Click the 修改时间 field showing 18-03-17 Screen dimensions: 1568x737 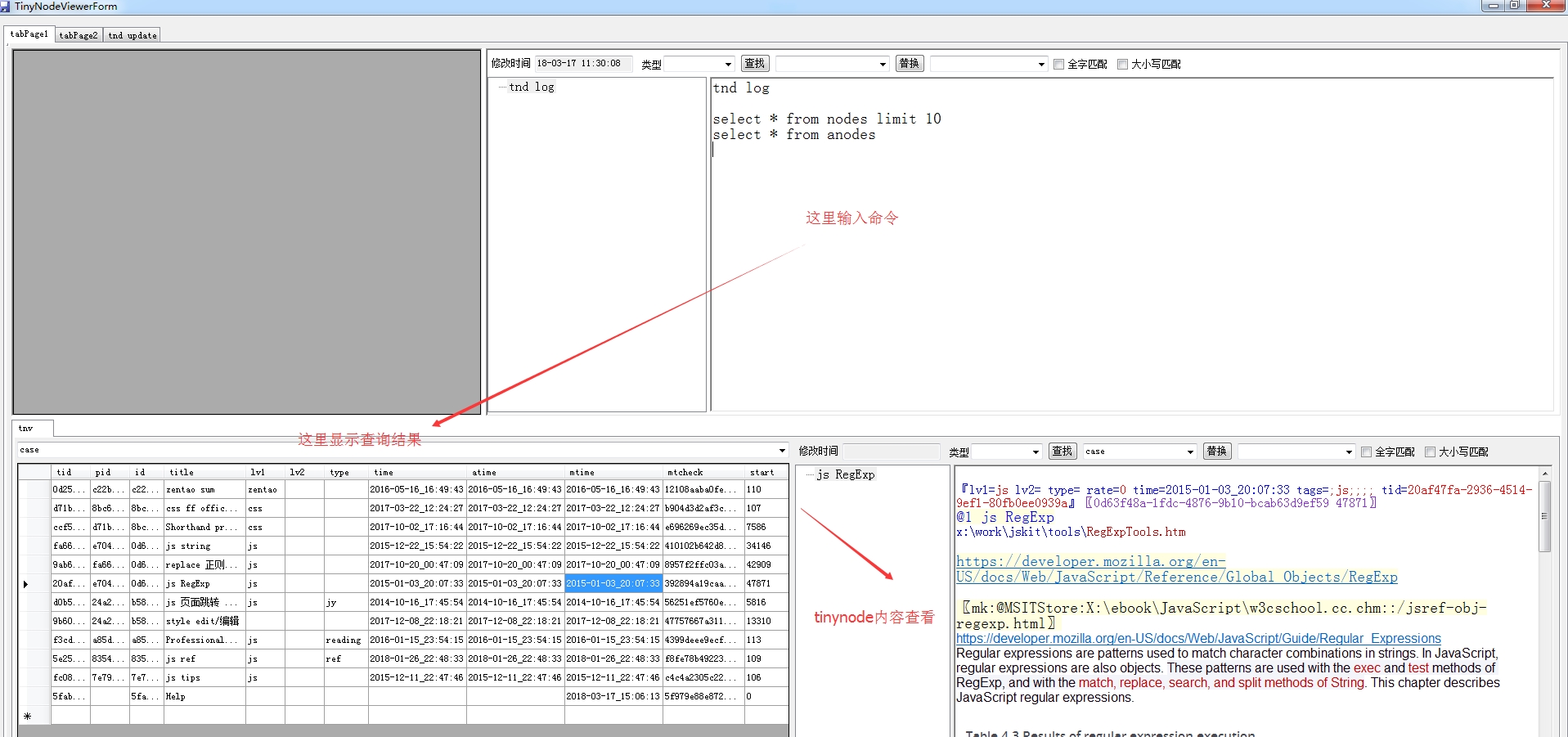click(x=582, y=64)
